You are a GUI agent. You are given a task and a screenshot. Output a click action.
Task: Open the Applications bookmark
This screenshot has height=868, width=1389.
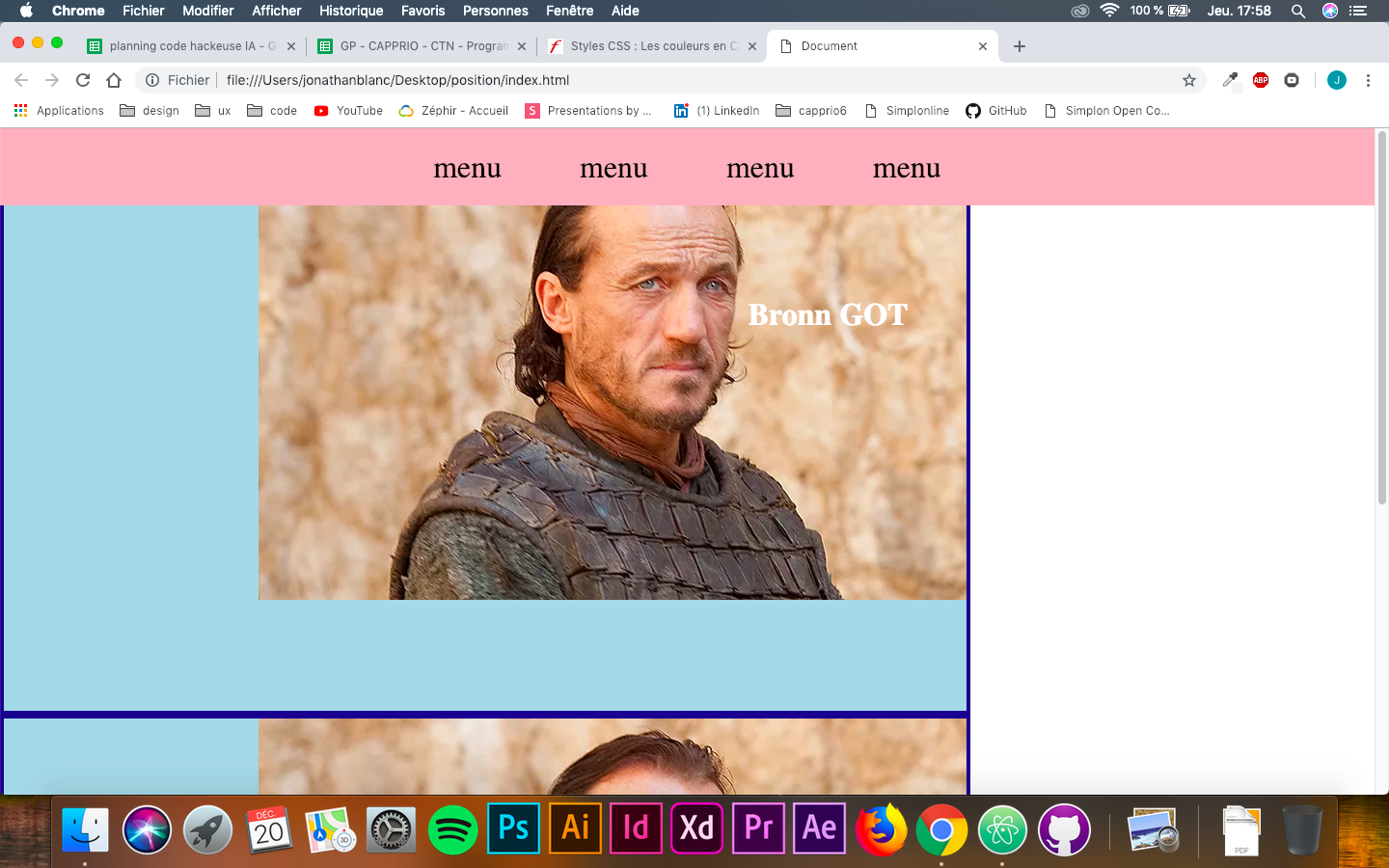59,111
